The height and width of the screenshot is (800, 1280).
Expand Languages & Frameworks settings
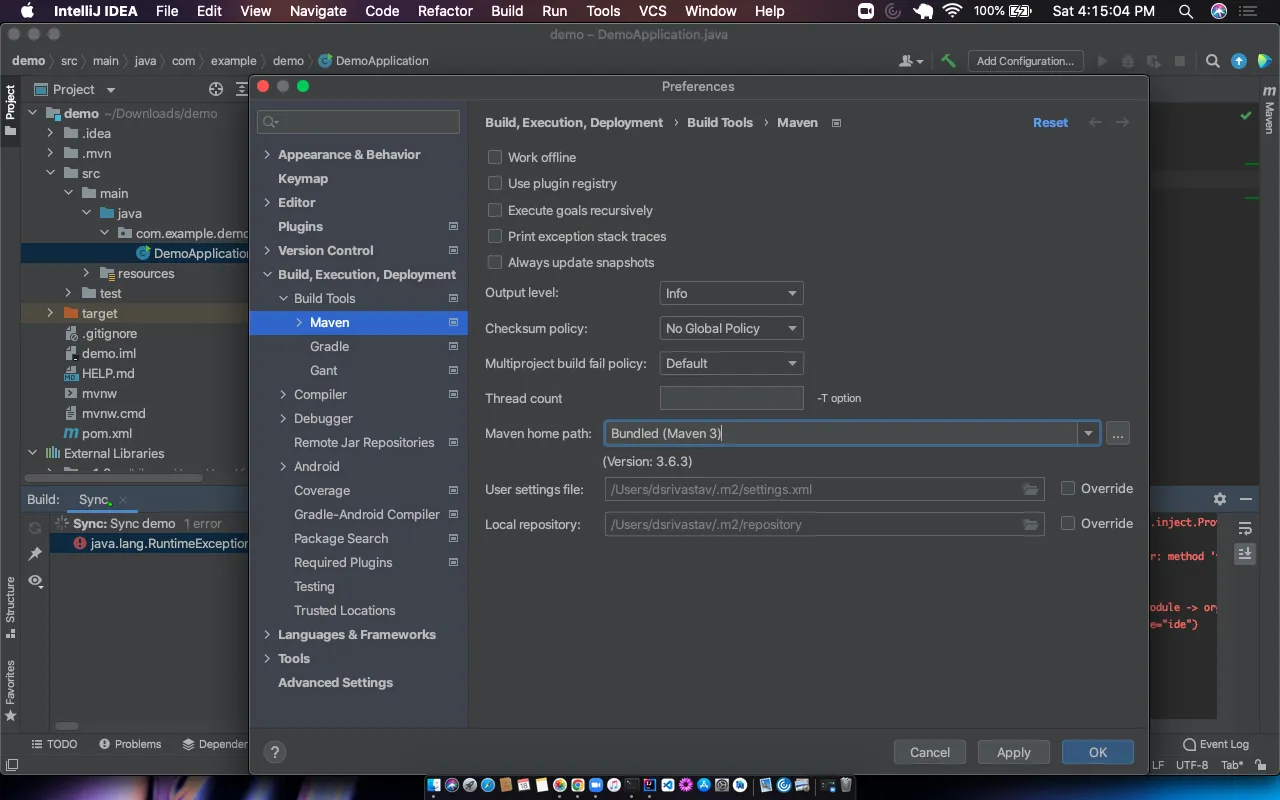[267, 635]
